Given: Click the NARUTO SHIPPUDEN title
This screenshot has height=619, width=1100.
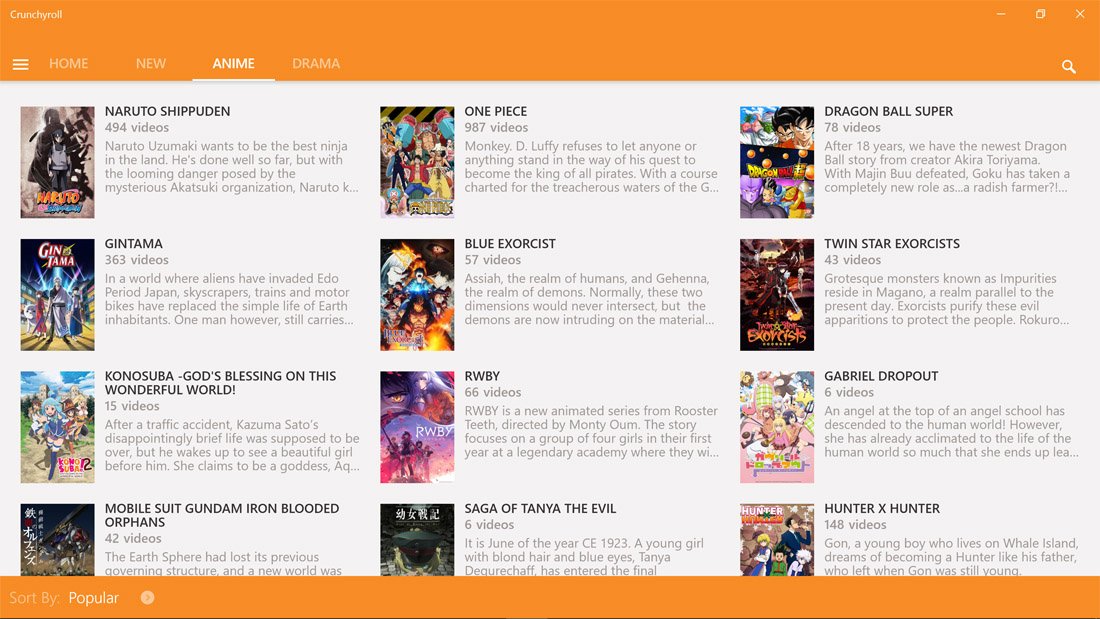Looking at the screenshot, I should pos(168,111).
